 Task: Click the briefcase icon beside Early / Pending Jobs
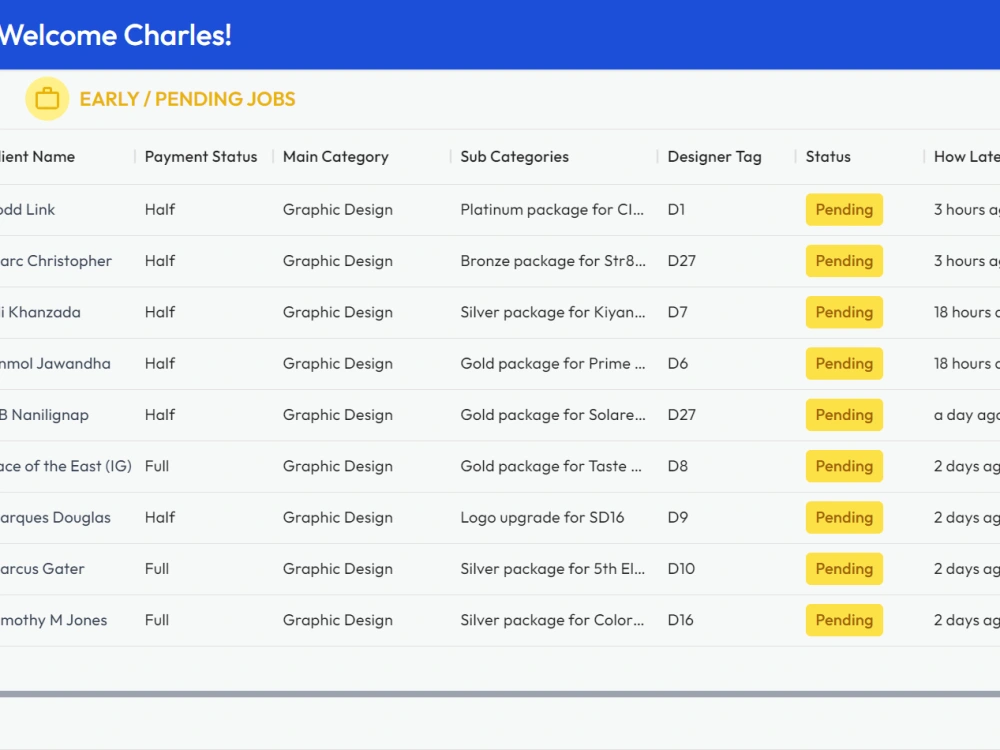(47, 99)
